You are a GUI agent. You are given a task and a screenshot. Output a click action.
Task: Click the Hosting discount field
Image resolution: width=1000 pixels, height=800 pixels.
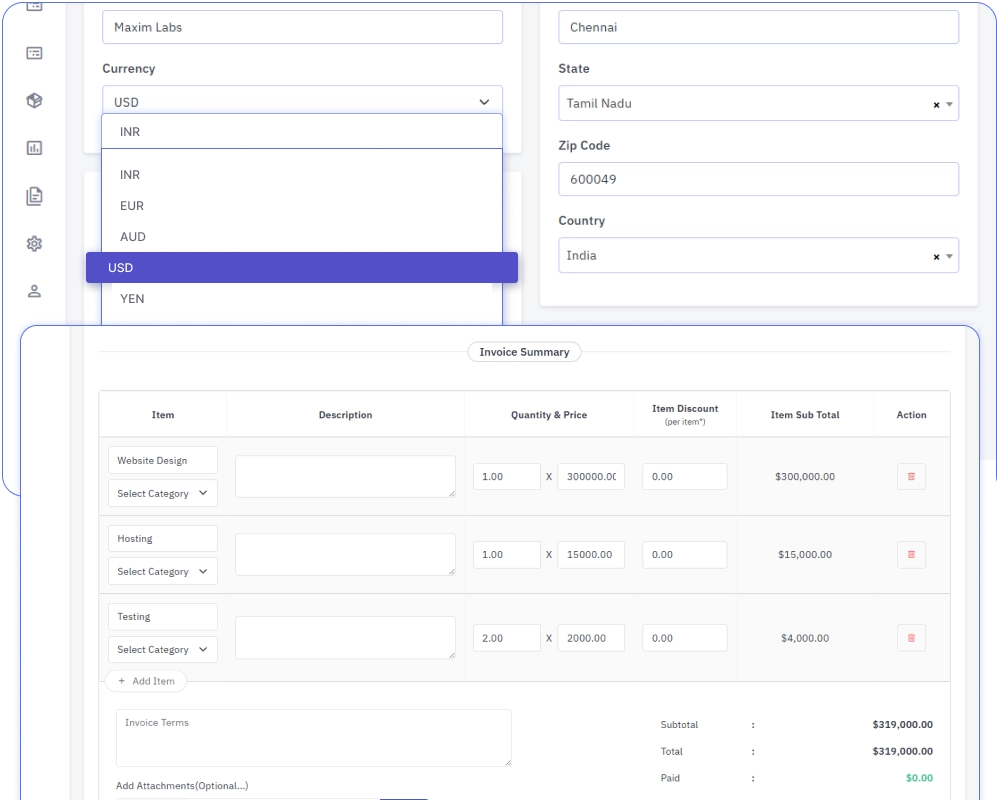(x=685, y=554)
